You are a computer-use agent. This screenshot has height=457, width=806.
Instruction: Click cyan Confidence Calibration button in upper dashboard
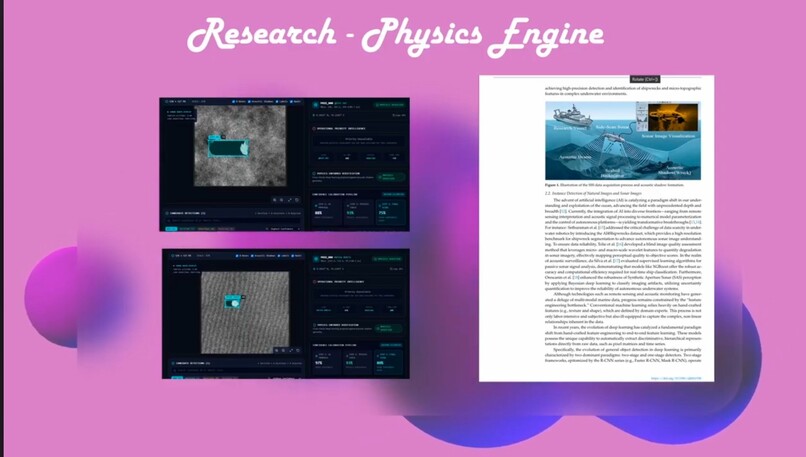pos(394,194)
